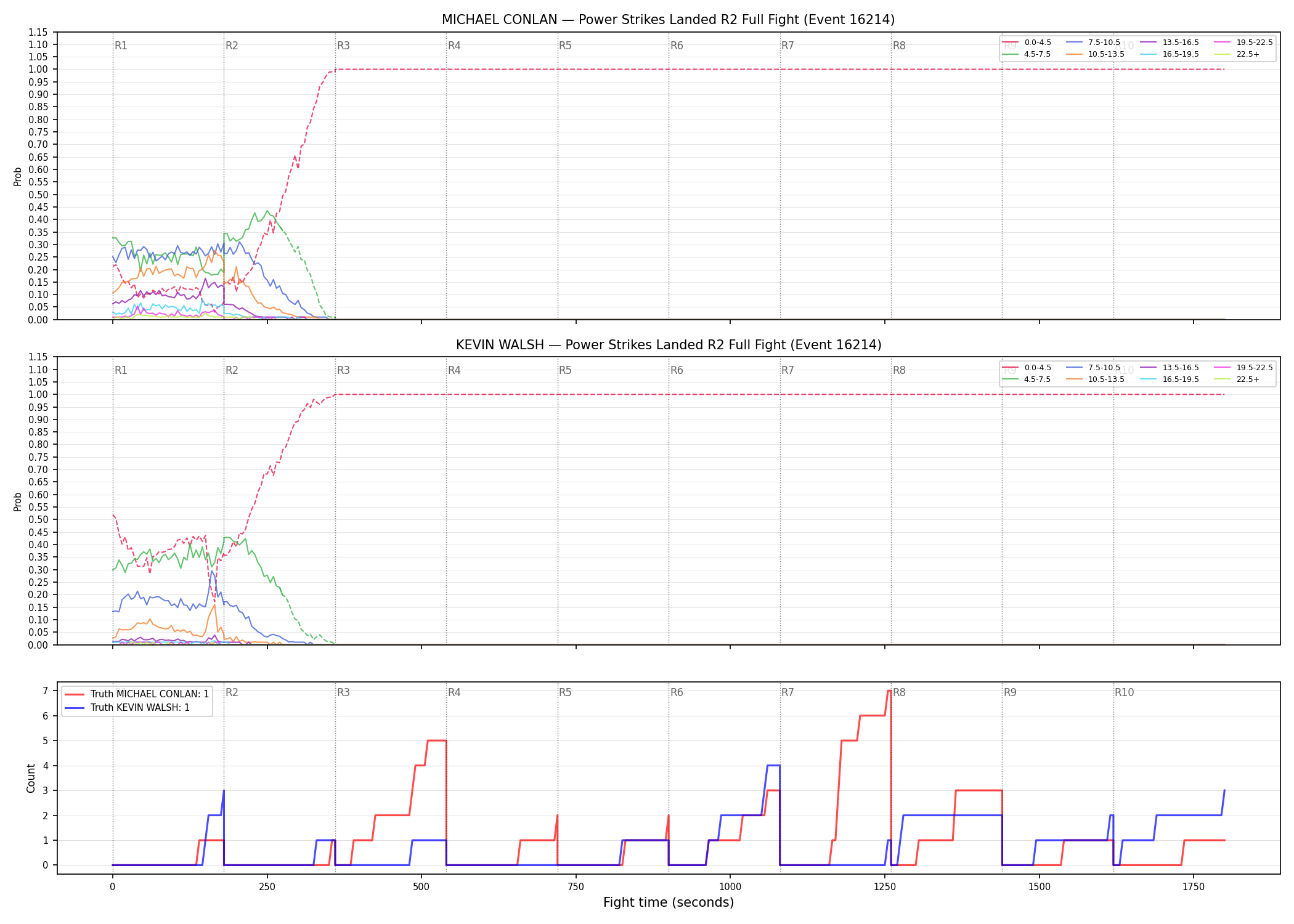Click '16.5-19.5' legend entry in Conlan chart
Viewport: 1294px width, 924px height.
[1170, 54]
